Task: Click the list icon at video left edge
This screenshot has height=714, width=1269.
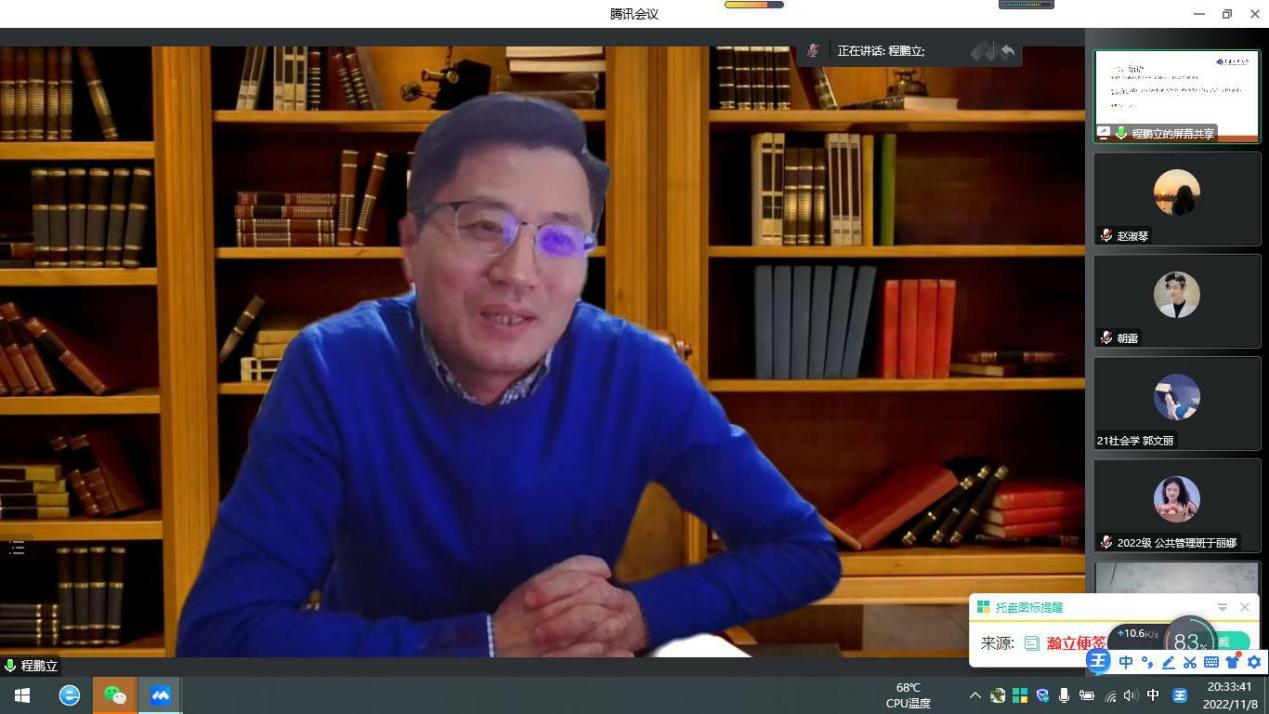Action: (x=17, y=547)
